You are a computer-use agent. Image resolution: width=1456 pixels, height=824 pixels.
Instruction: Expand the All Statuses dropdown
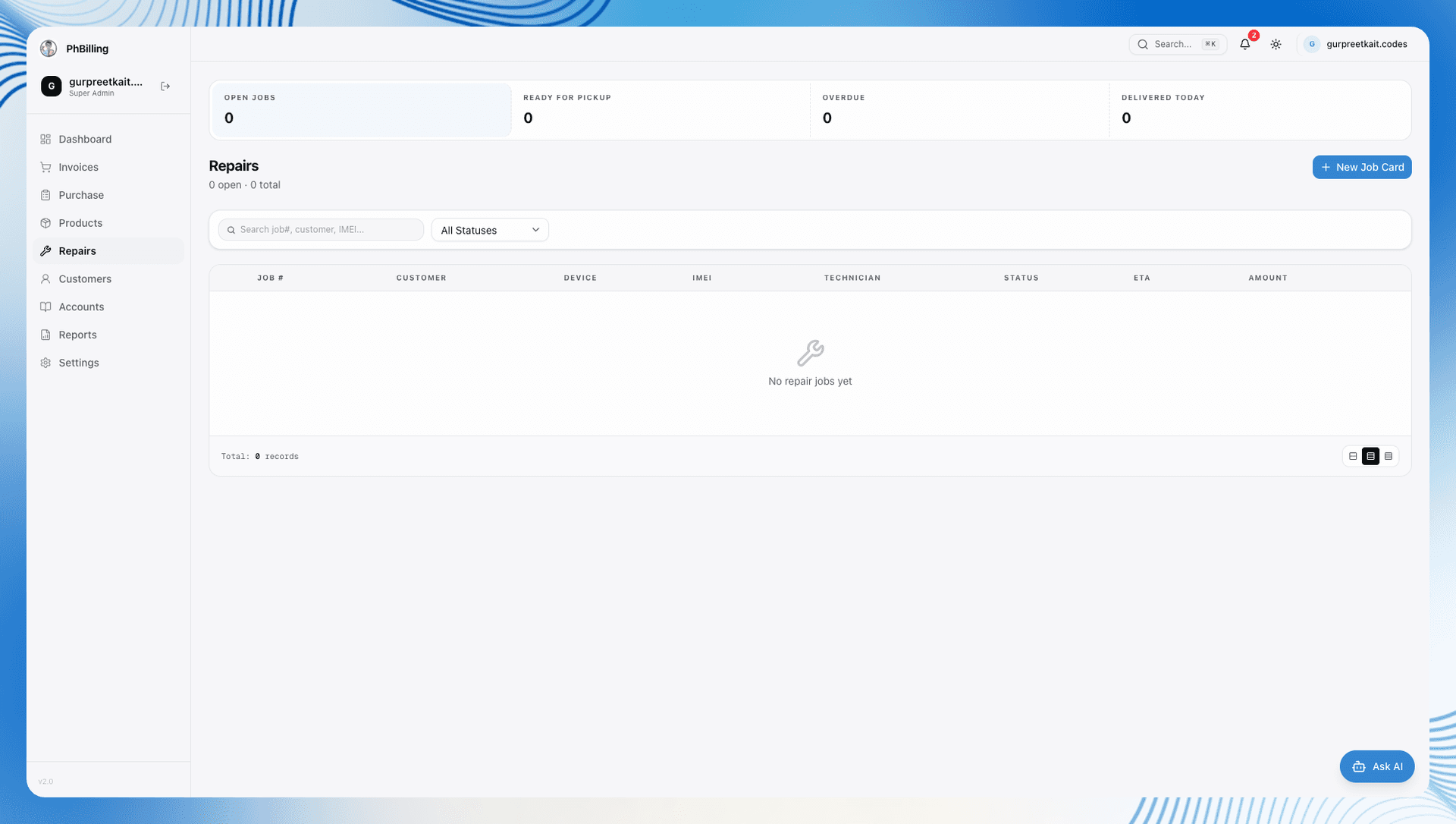[x=490, y=230]
